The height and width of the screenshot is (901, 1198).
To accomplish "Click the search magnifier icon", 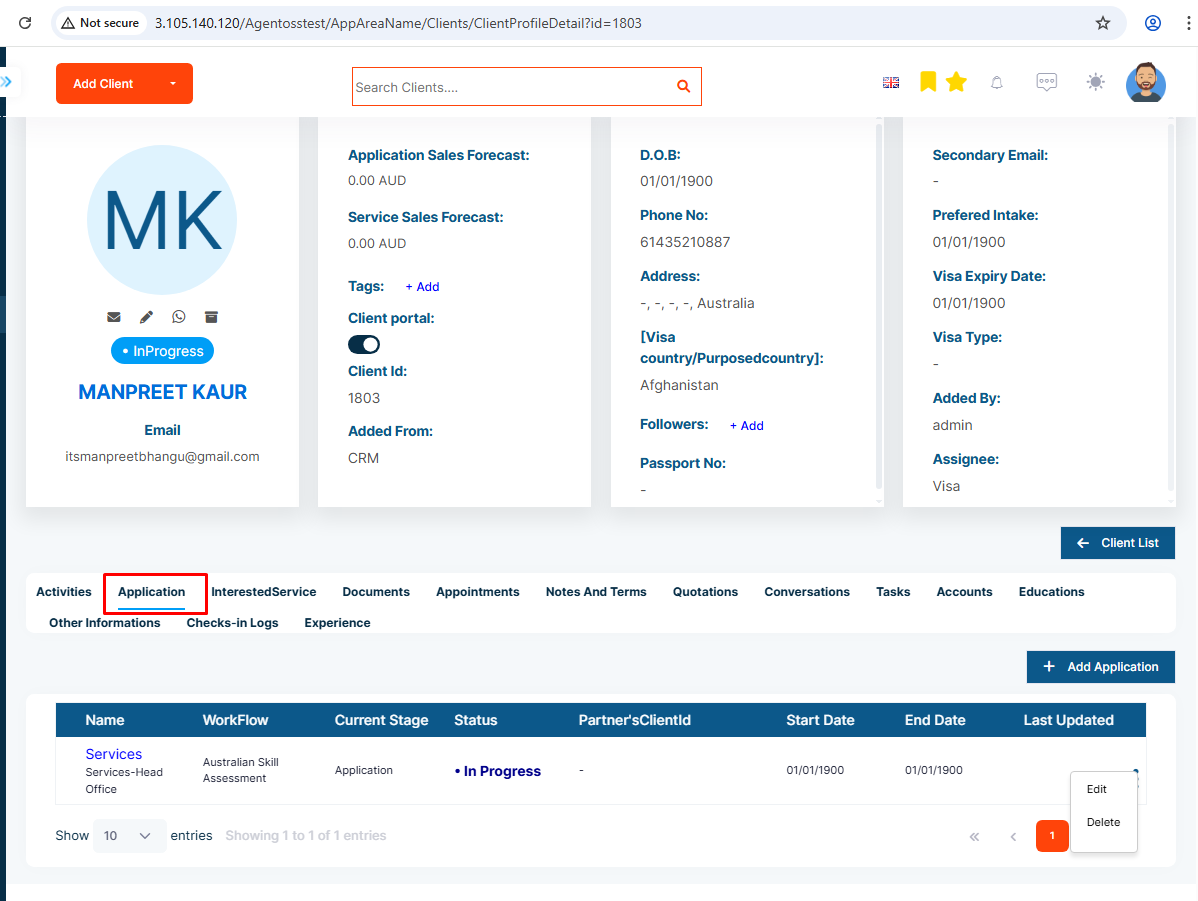I will click(684, 86).
